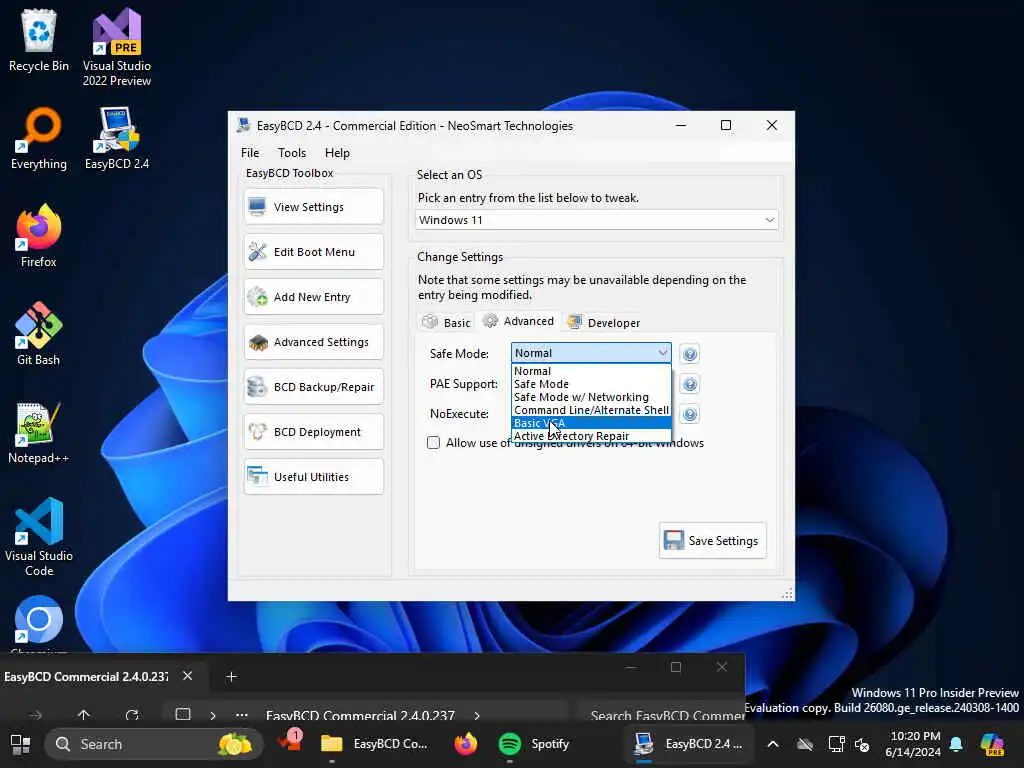Image resolution: width=1024 pixels, height=768 pixels.
Task: Click the refresh icon in Explorer window
Action: tap(132, 715)
